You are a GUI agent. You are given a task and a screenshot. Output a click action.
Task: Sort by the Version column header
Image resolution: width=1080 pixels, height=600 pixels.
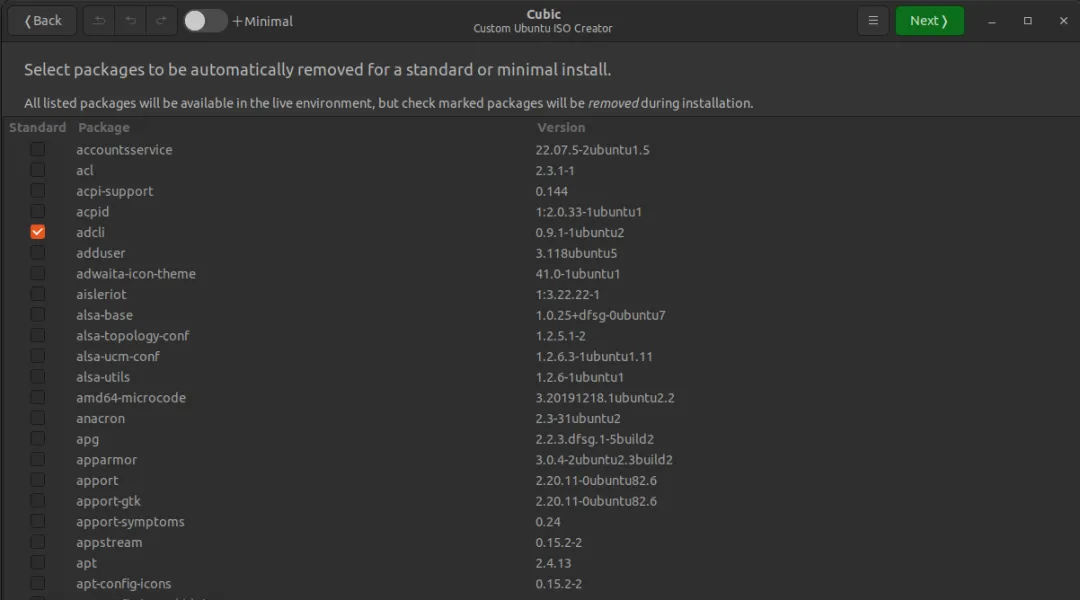pyautogui.click(x=561, y=127)
